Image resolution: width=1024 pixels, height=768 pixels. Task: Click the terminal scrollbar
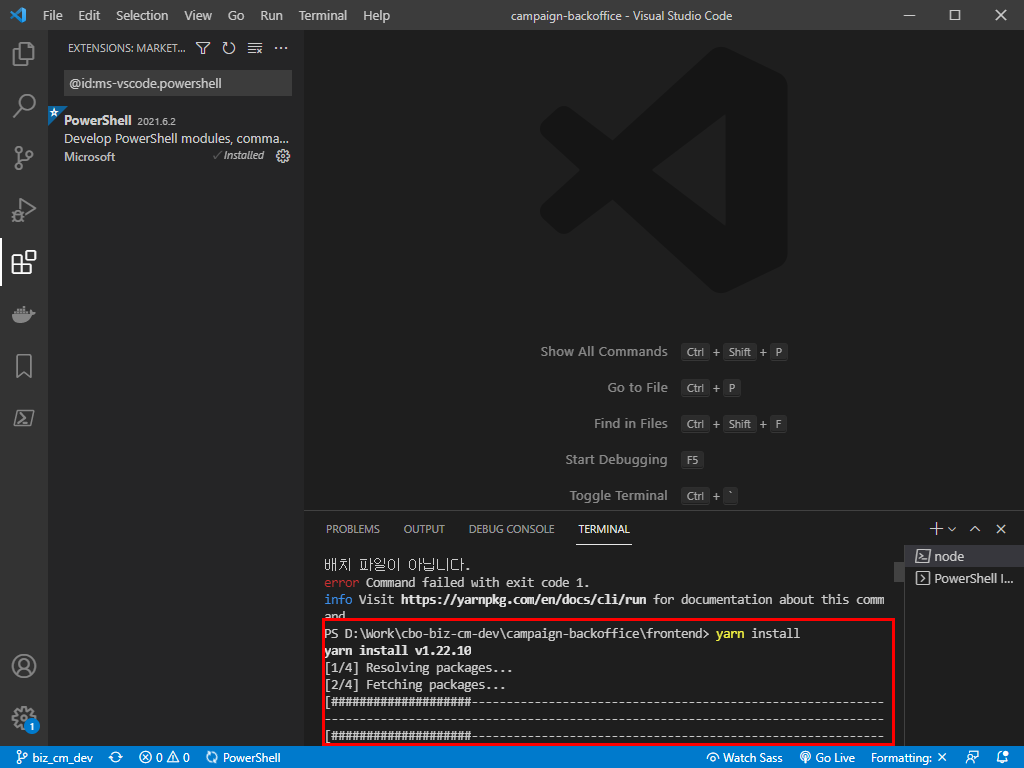point(899,572)
